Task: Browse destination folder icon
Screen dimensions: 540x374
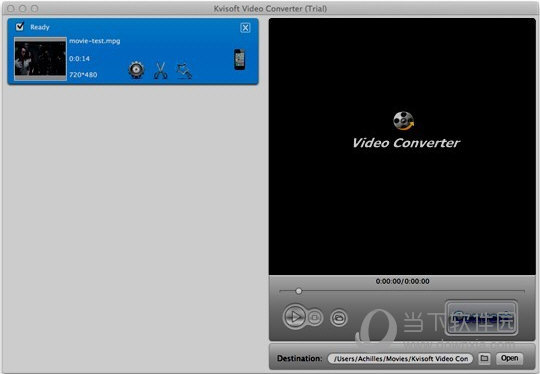Action: [484, 358]
